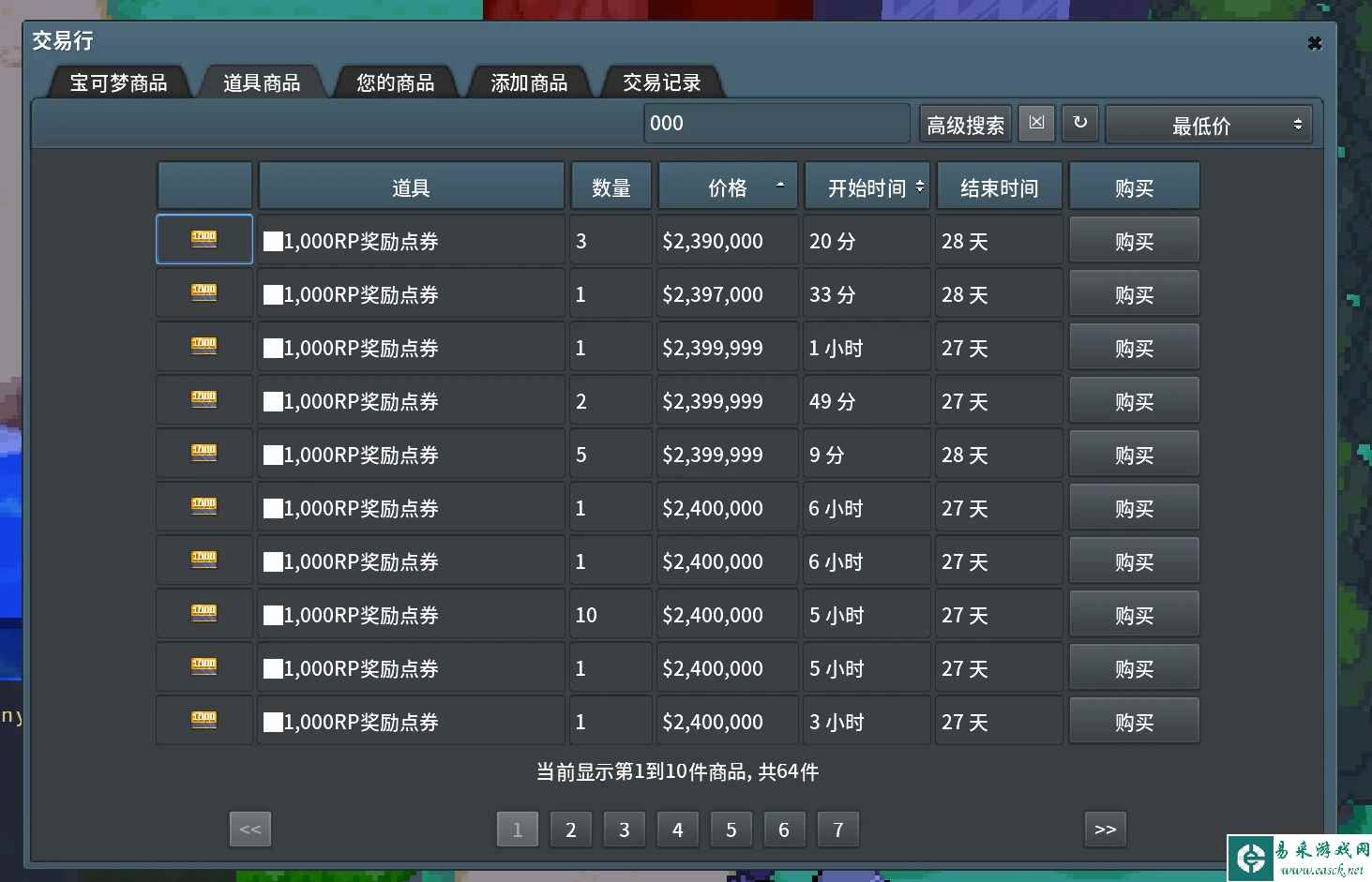1372x882 pixels.
Task: Select the ticket icon in the 1 小时 row
Action: pyautogui.click(x=204, y=346)
